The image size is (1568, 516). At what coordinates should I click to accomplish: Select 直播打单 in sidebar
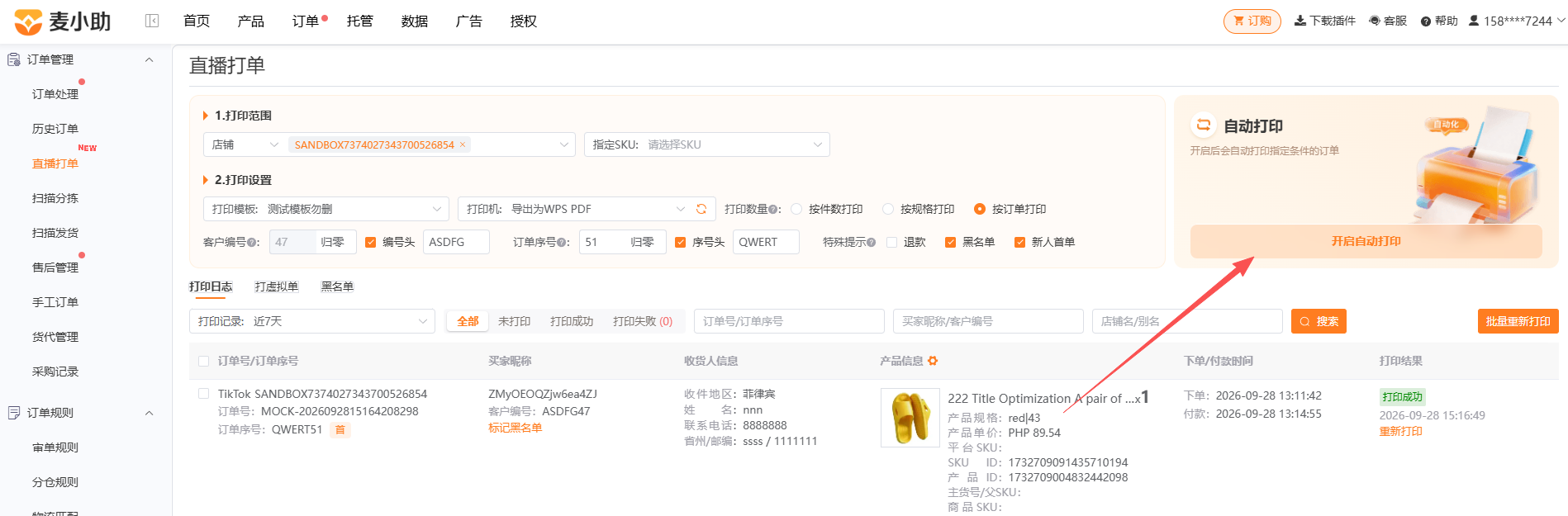click(x=55, y=163)
